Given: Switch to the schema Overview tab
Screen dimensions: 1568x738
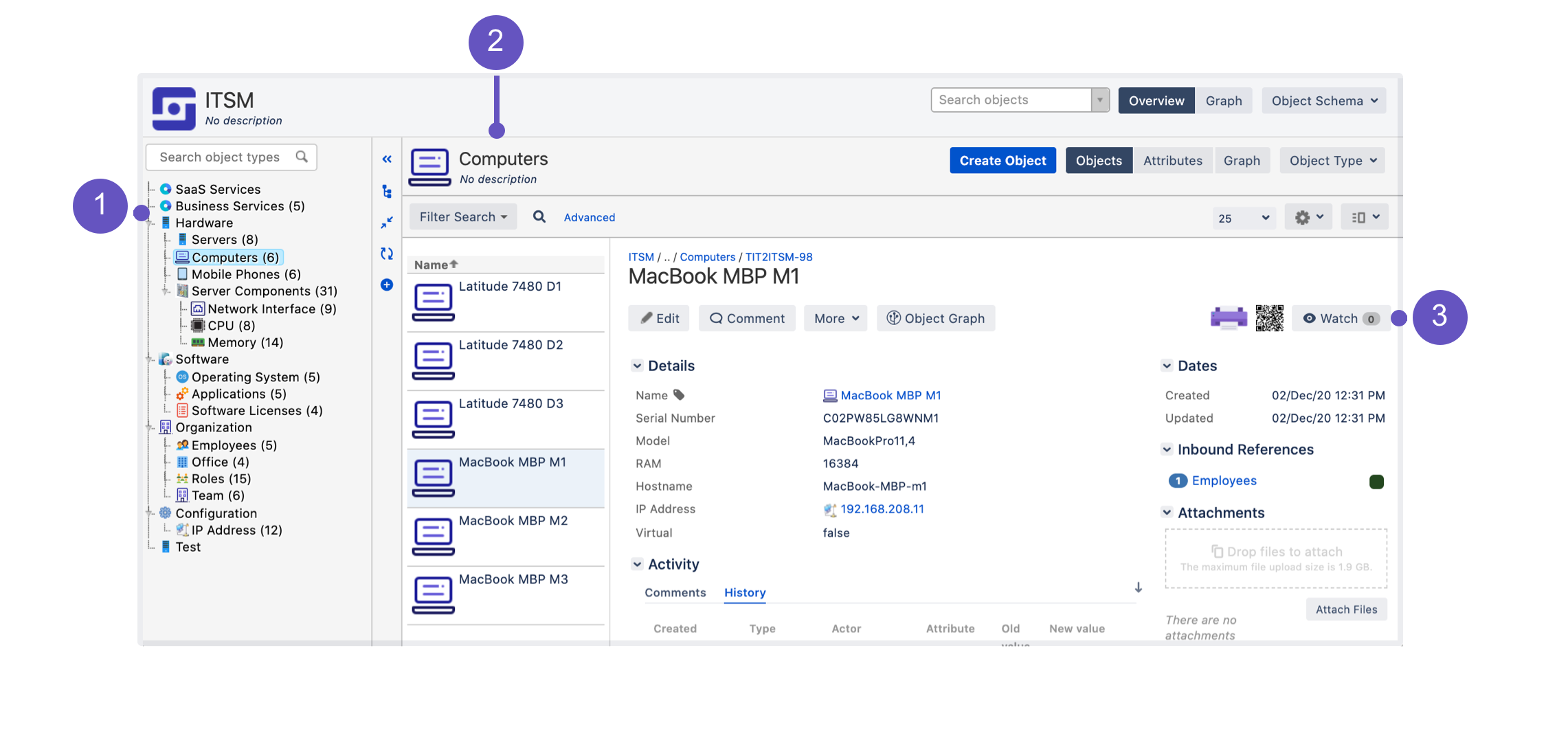Looking at the screenshot, I should (1156, 100).
